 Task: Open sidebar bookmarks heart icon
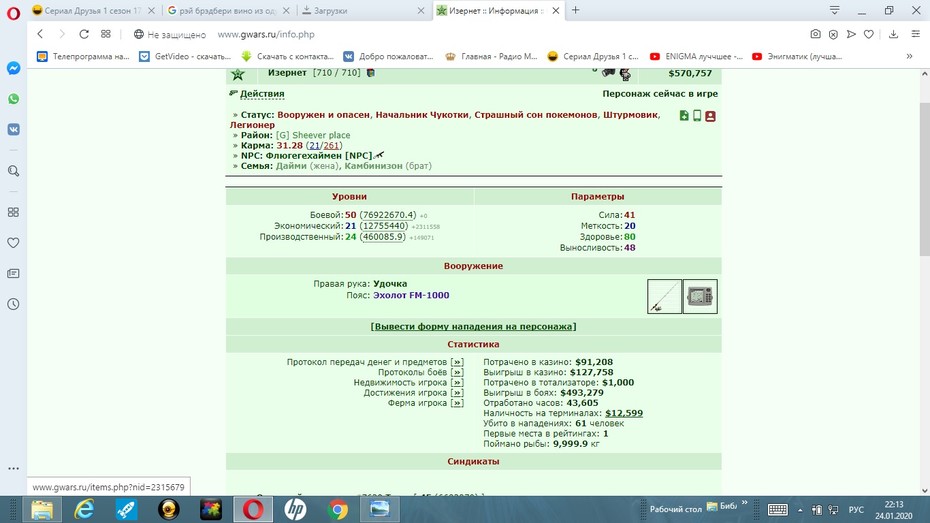tap(14, 243)
